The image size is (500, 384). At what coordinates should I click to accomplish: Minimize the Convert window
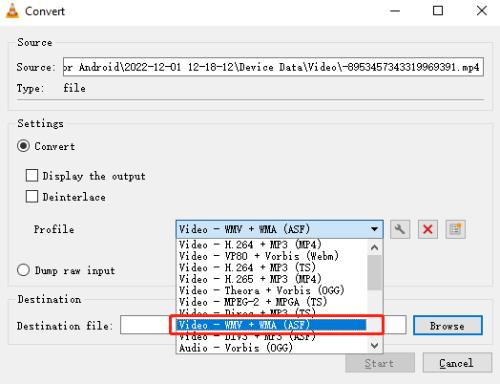[x=395, y=11]
